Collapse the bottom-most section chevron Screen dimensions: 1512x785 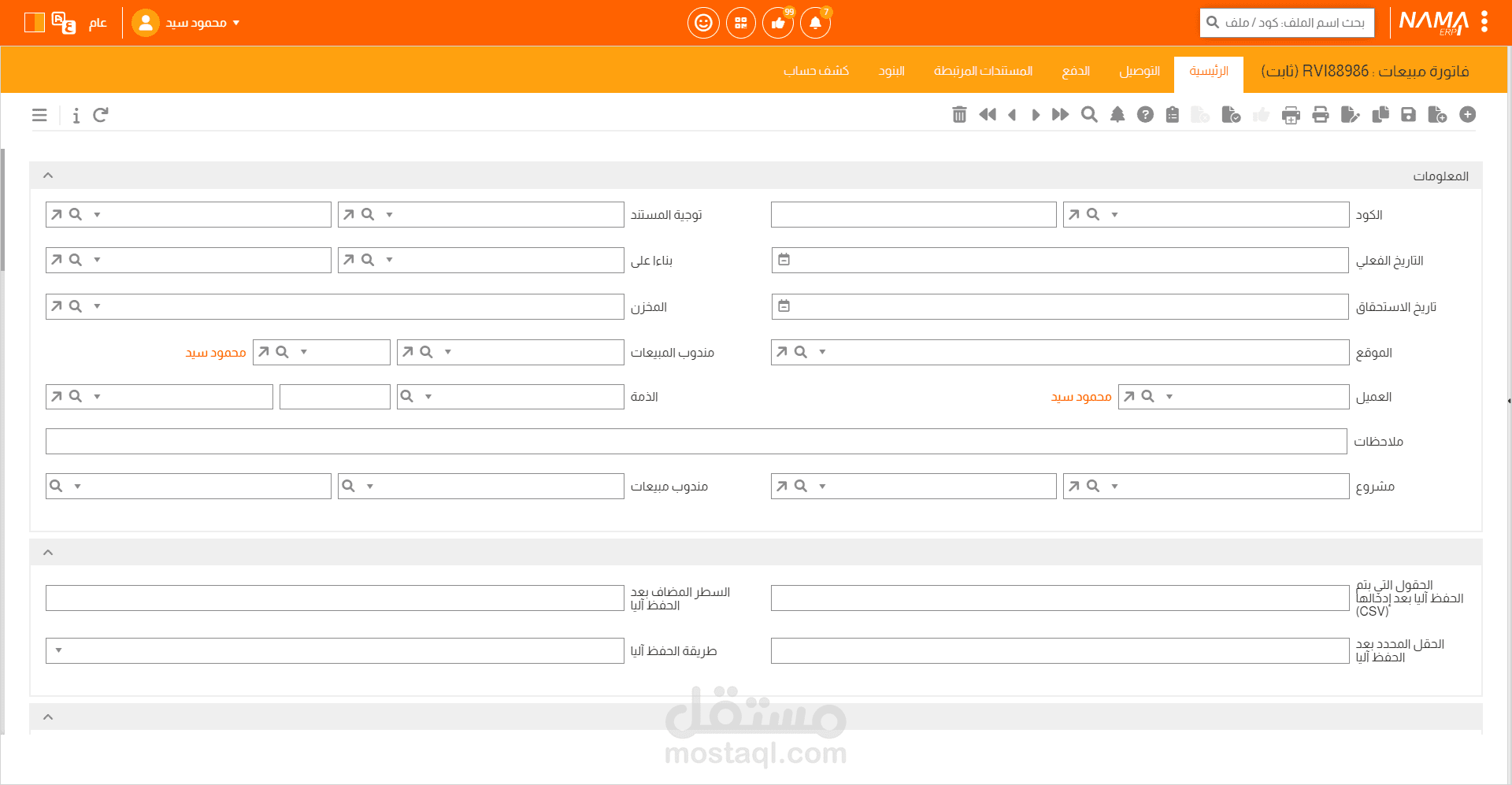(48, 717)
